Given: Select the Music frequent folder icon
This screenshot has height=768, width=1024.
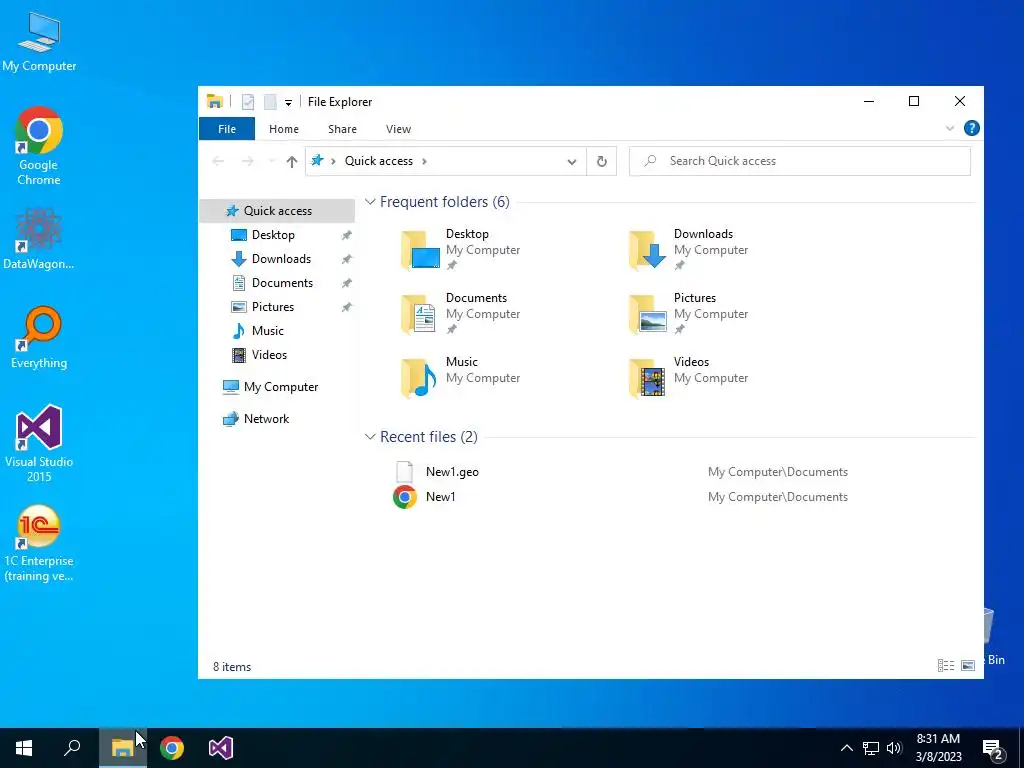Looking at the screenshot, I should [x=419, y=377].
